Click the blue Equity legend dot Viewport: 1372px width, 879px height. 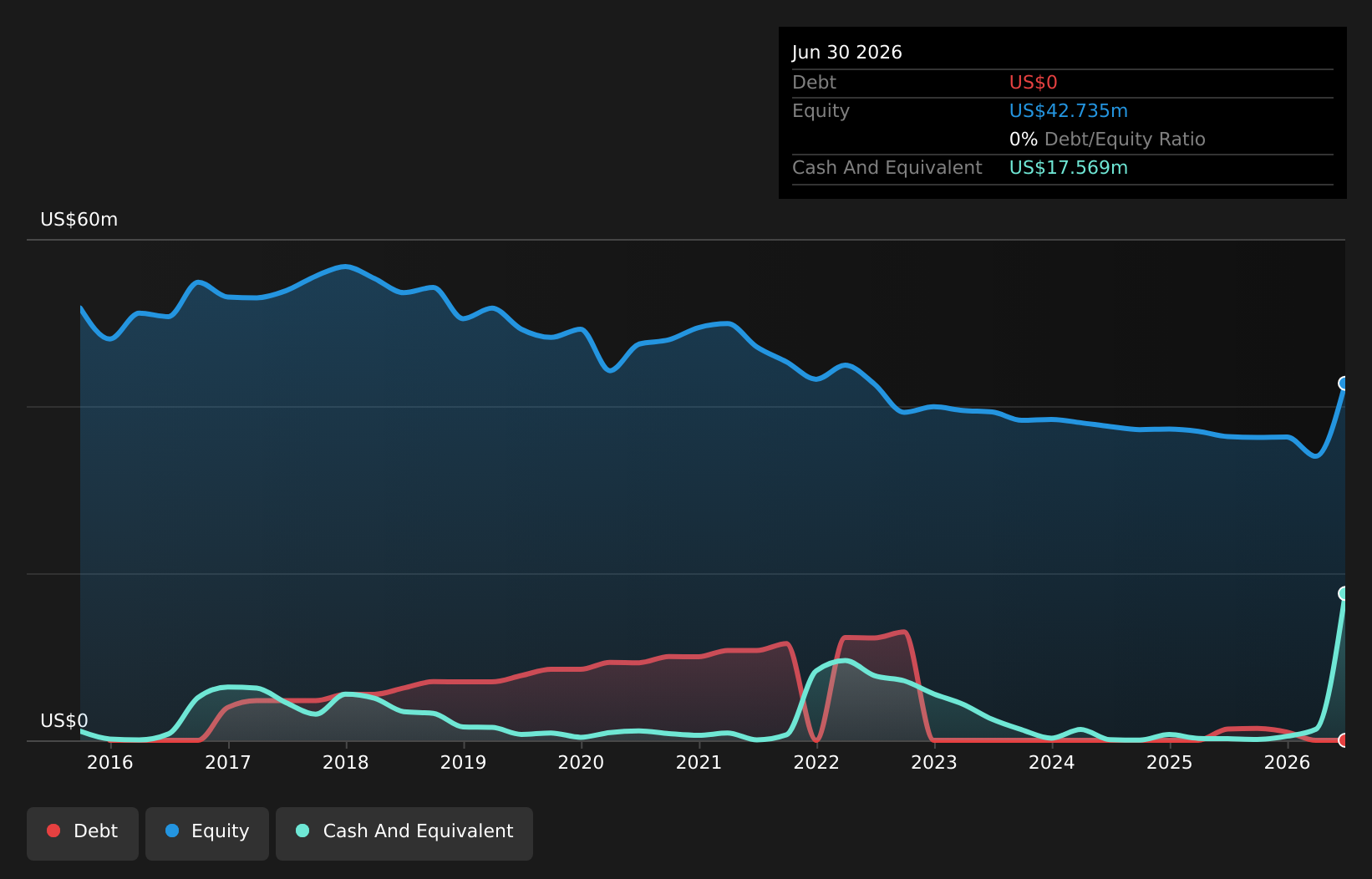(x=172, y=831)
